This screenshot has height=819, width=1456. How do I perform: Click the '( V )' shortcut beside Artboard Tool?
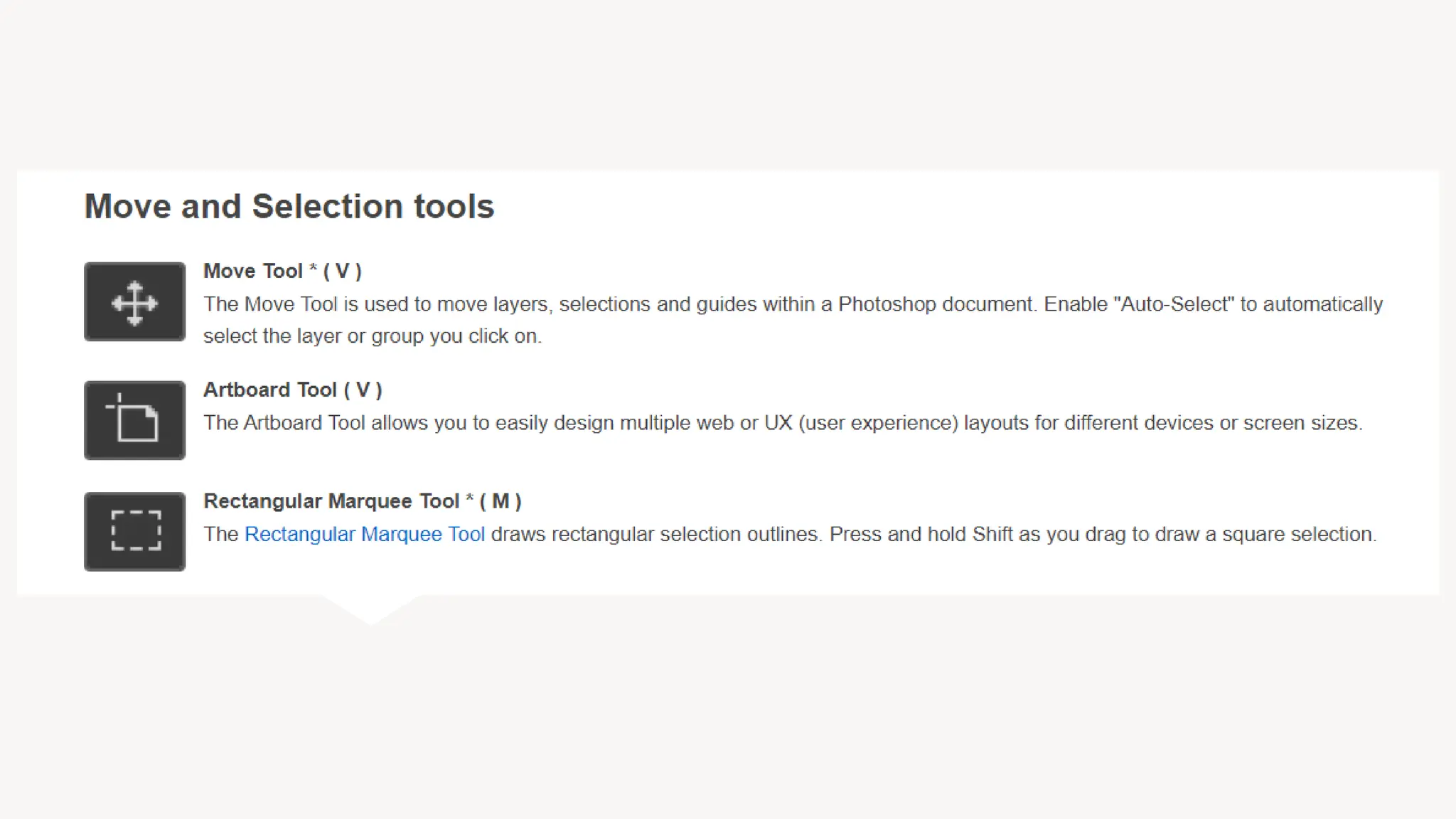tap(363, 390)
